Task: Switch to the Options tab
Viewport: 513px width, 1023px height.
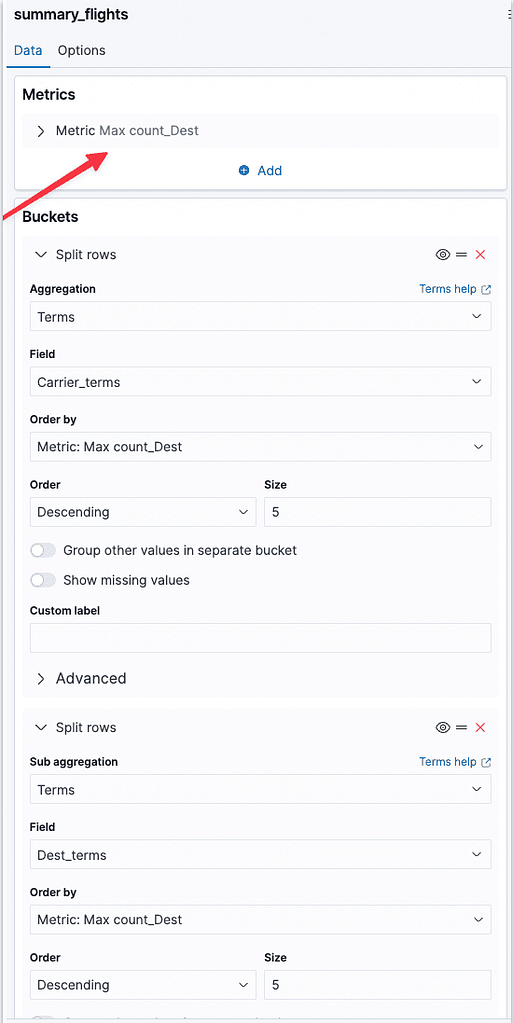Action: coord(82,50)
